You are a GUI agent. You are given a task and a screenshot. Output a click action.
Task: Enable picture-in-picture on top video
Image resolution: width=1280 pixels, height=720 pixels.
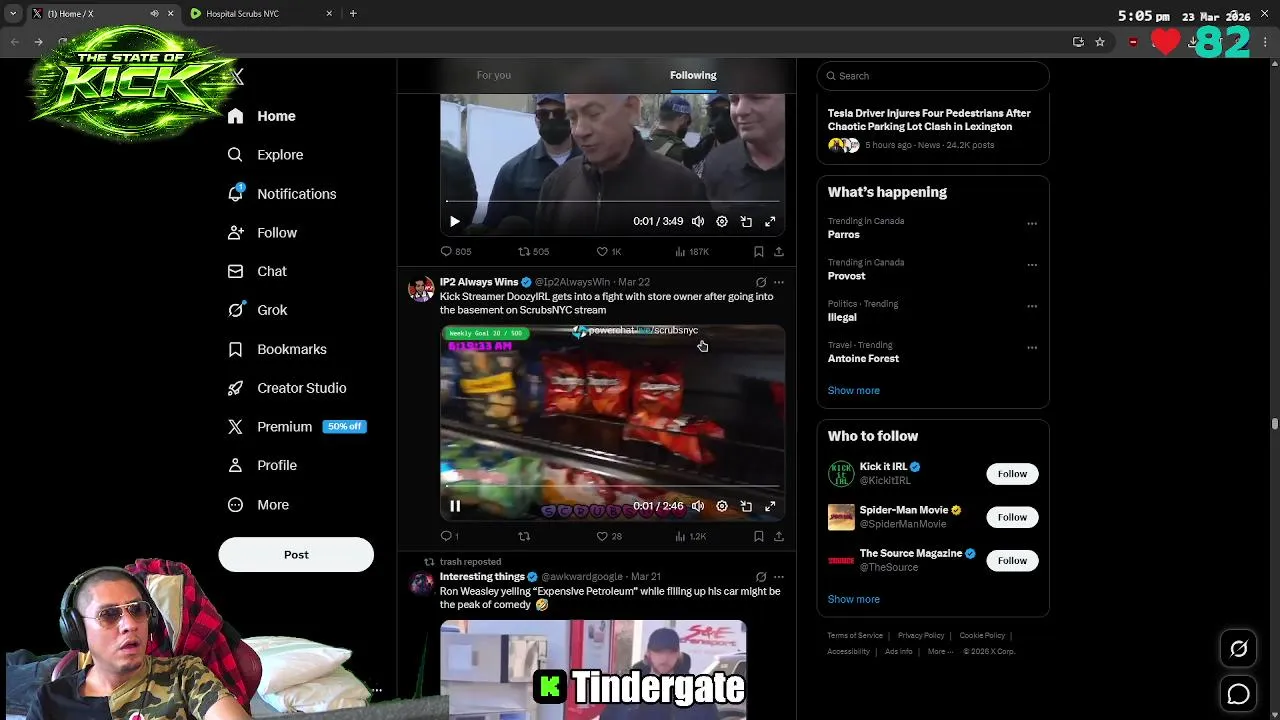click(746, 222)
